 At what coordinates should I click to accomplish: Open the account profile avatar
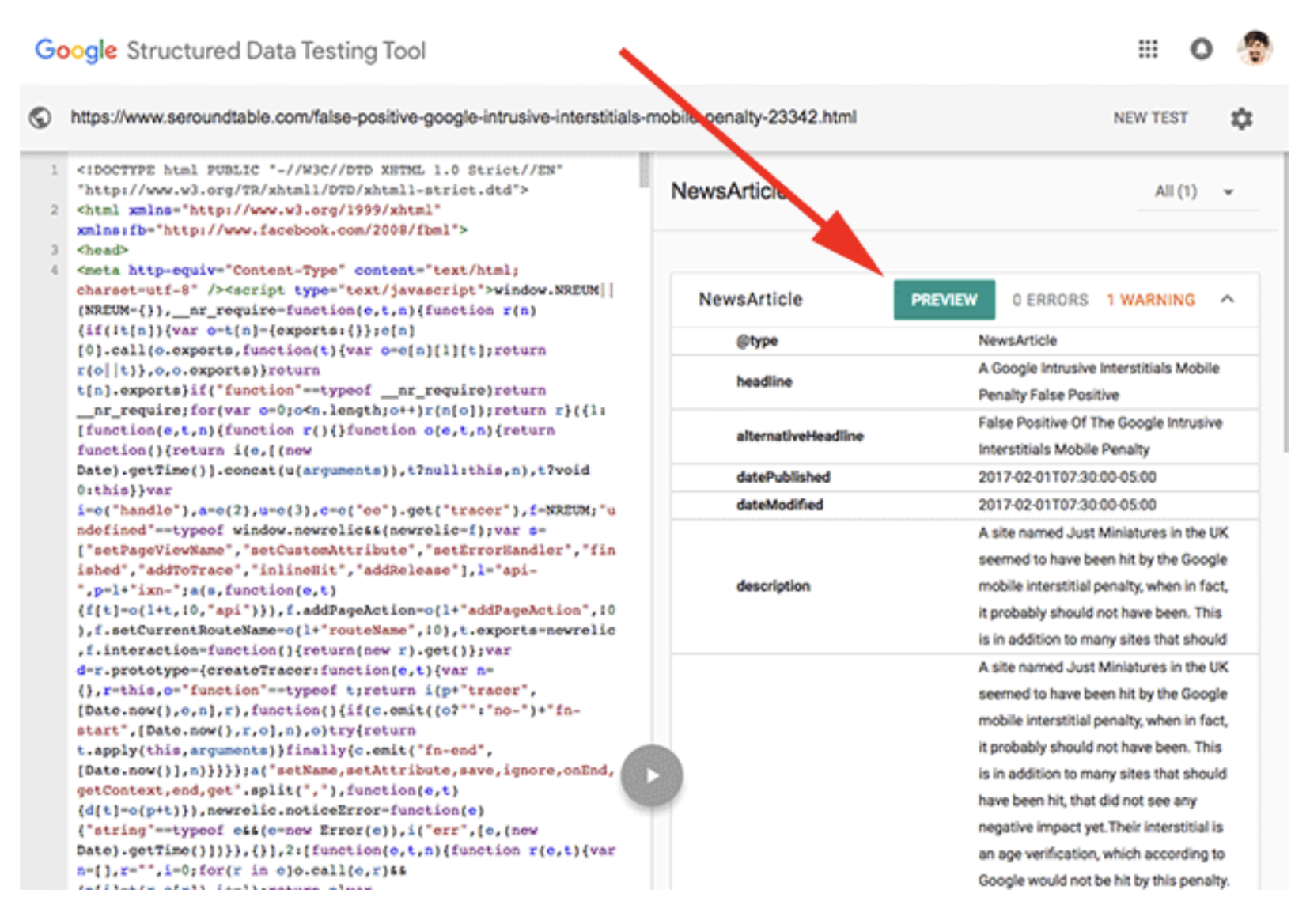click(x=1255, y=49)
